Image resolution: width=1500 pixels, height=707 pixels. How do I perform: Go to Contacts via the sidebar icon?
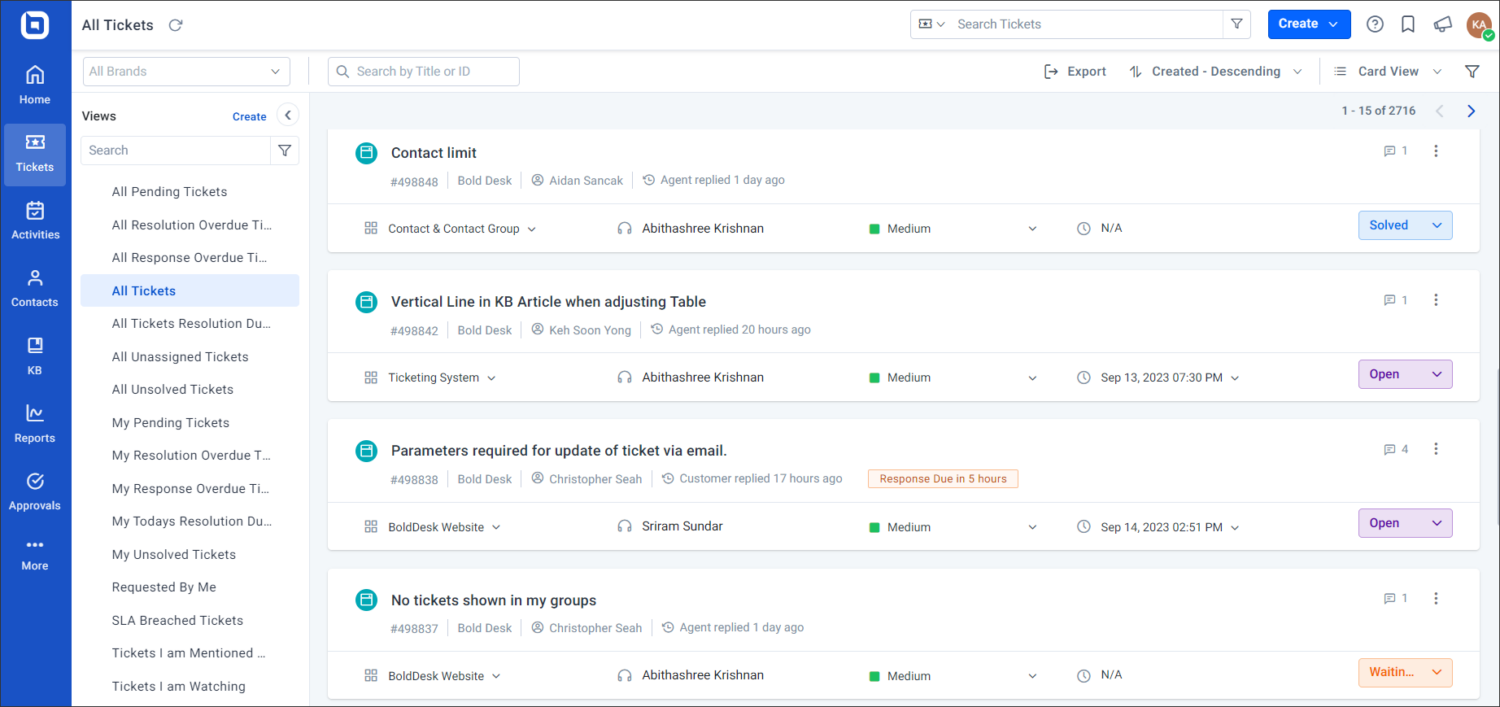(35, 287)
